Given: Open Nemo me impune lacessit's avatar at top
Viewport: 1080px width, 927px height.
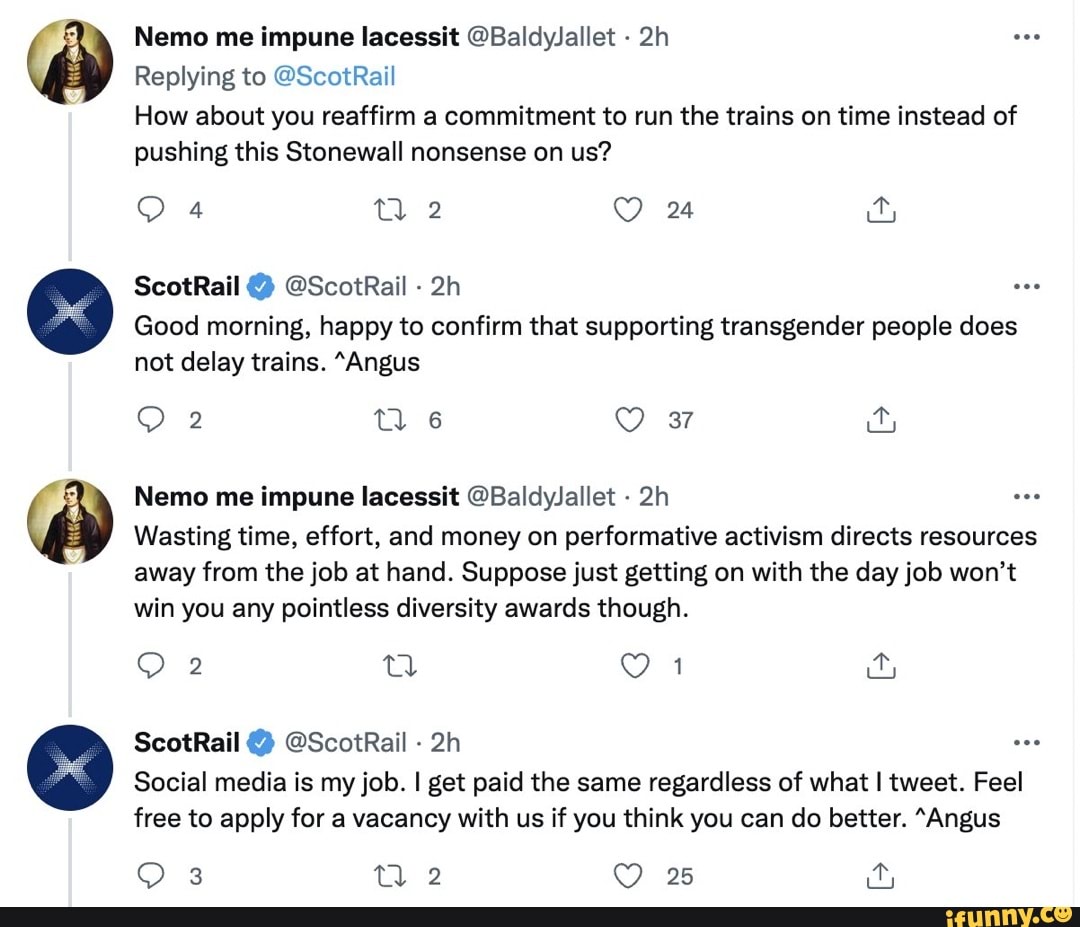Looking at the screenshot, I should (x=70, y=62).
